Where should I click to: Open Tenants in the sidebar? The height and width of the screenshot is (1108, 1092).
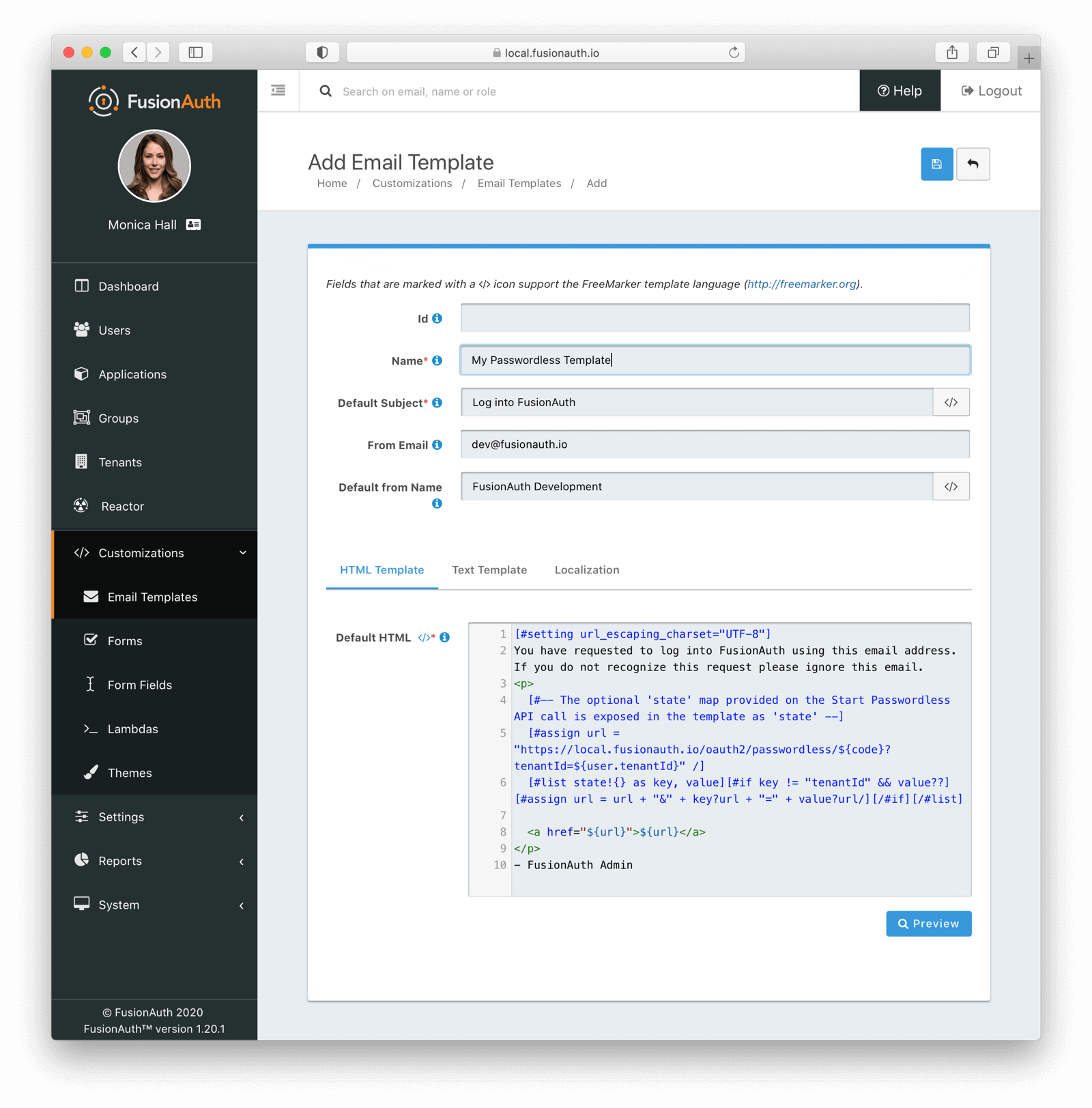point(154,462)
